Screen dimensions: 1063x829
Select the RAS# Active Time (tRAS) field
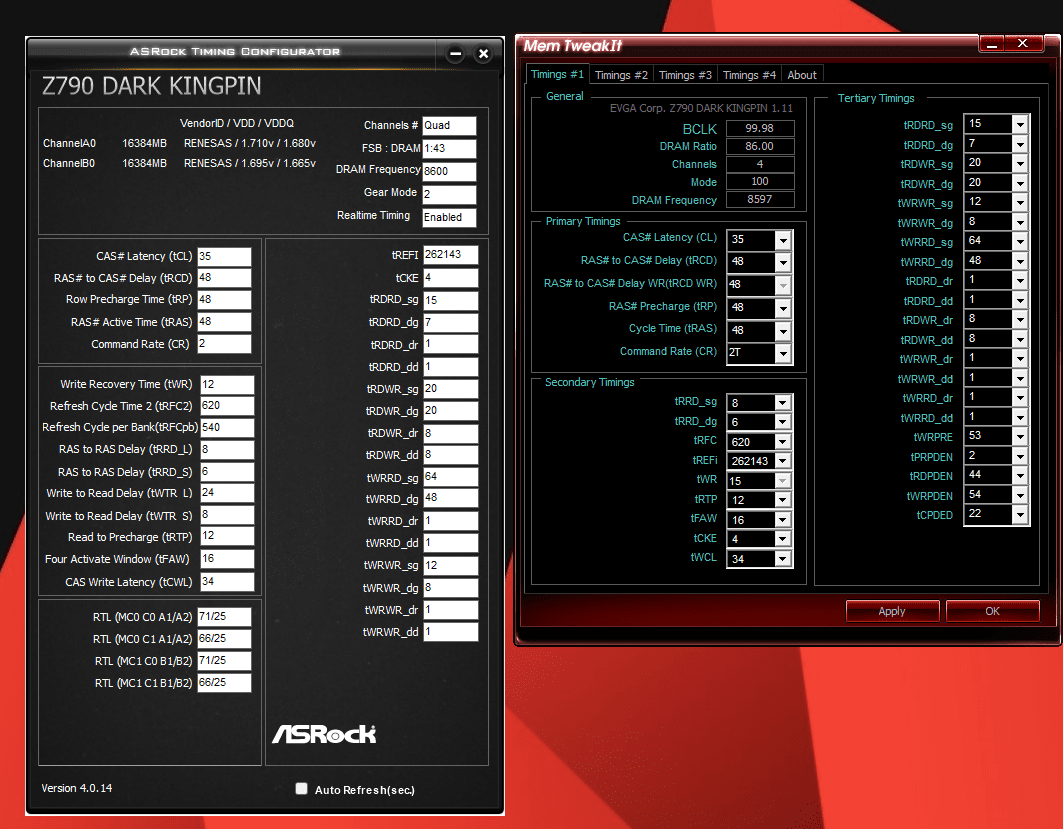[224, 322]
